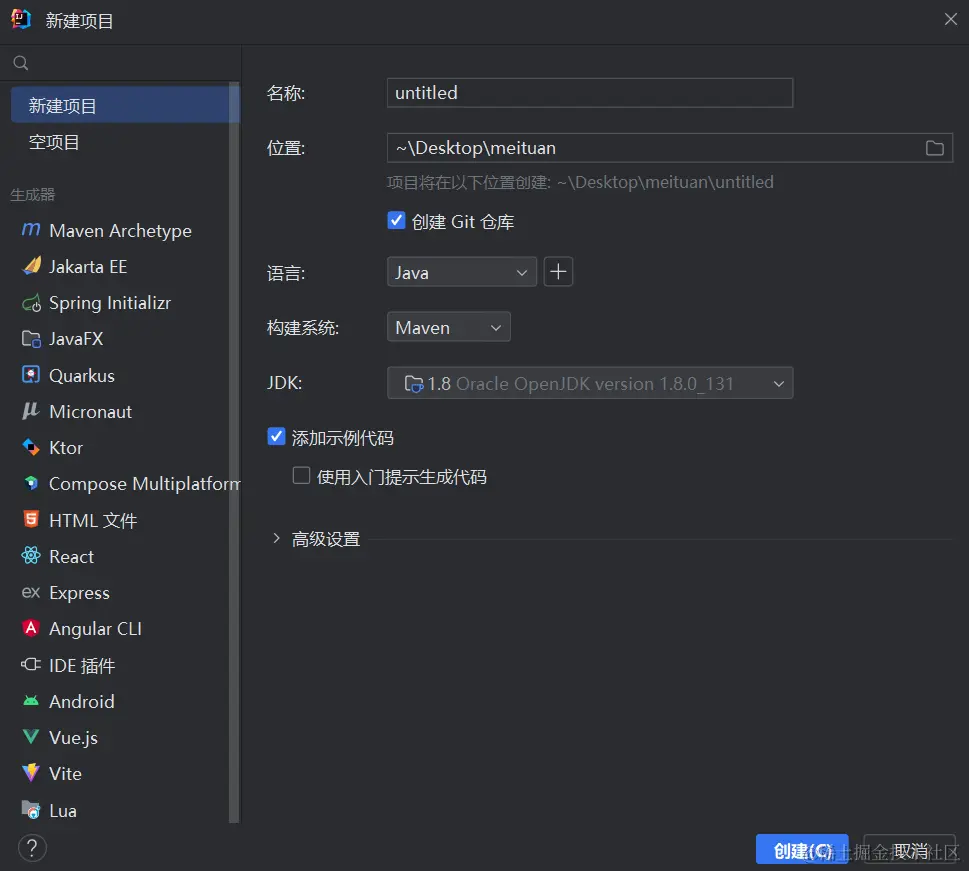Click the generator list vertical scrollbar
The height and width of the screenshot is (871, 969).
click(x=234, y=452)
